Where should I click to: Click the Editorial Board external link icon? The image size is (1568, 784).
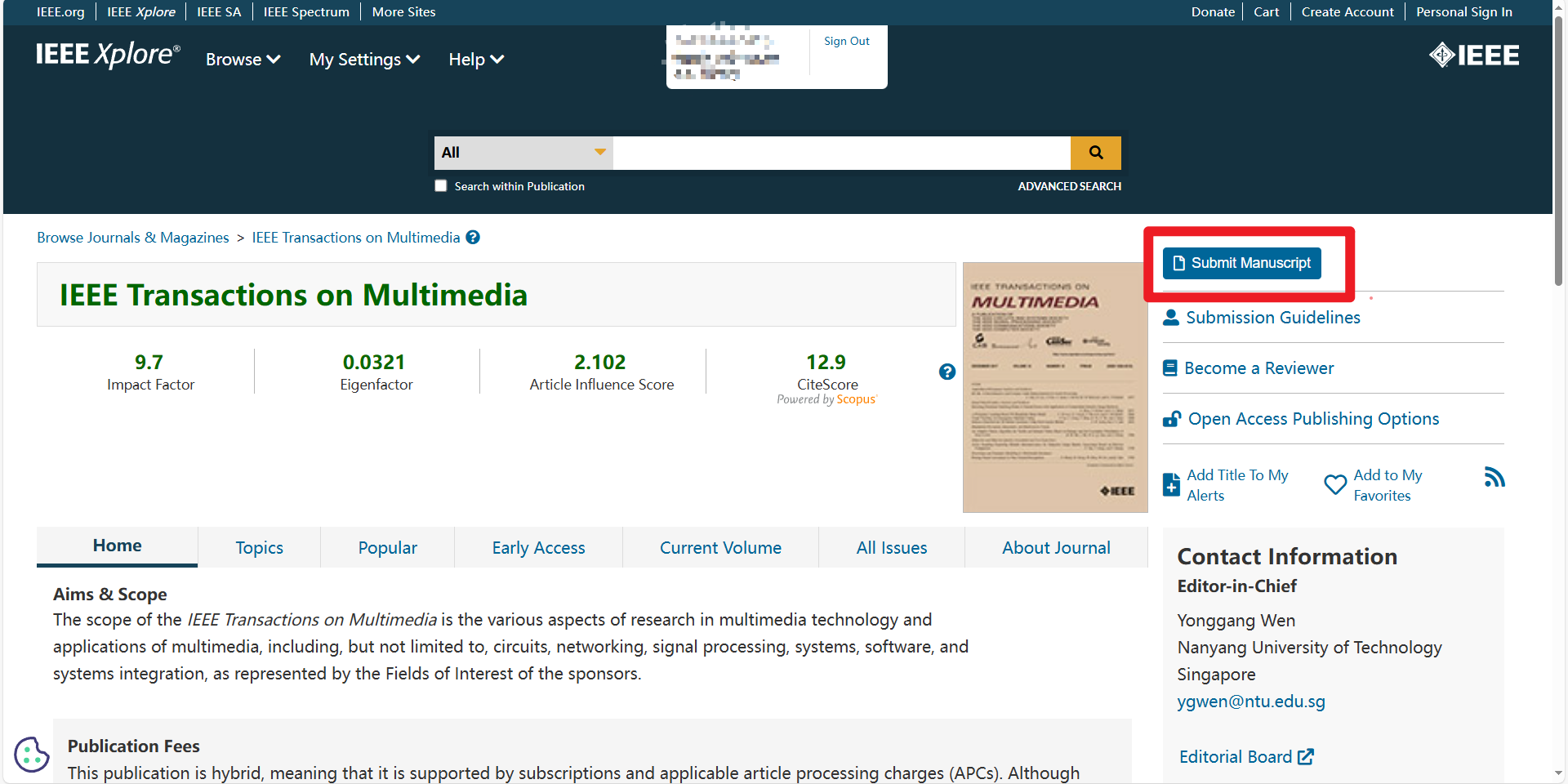(1306, 757)
